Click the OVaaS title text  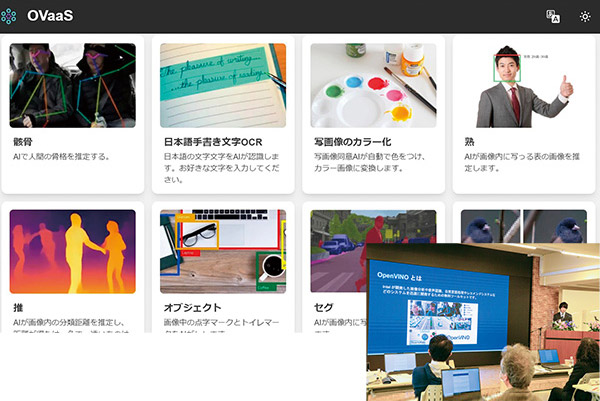[x=50, y=16]
